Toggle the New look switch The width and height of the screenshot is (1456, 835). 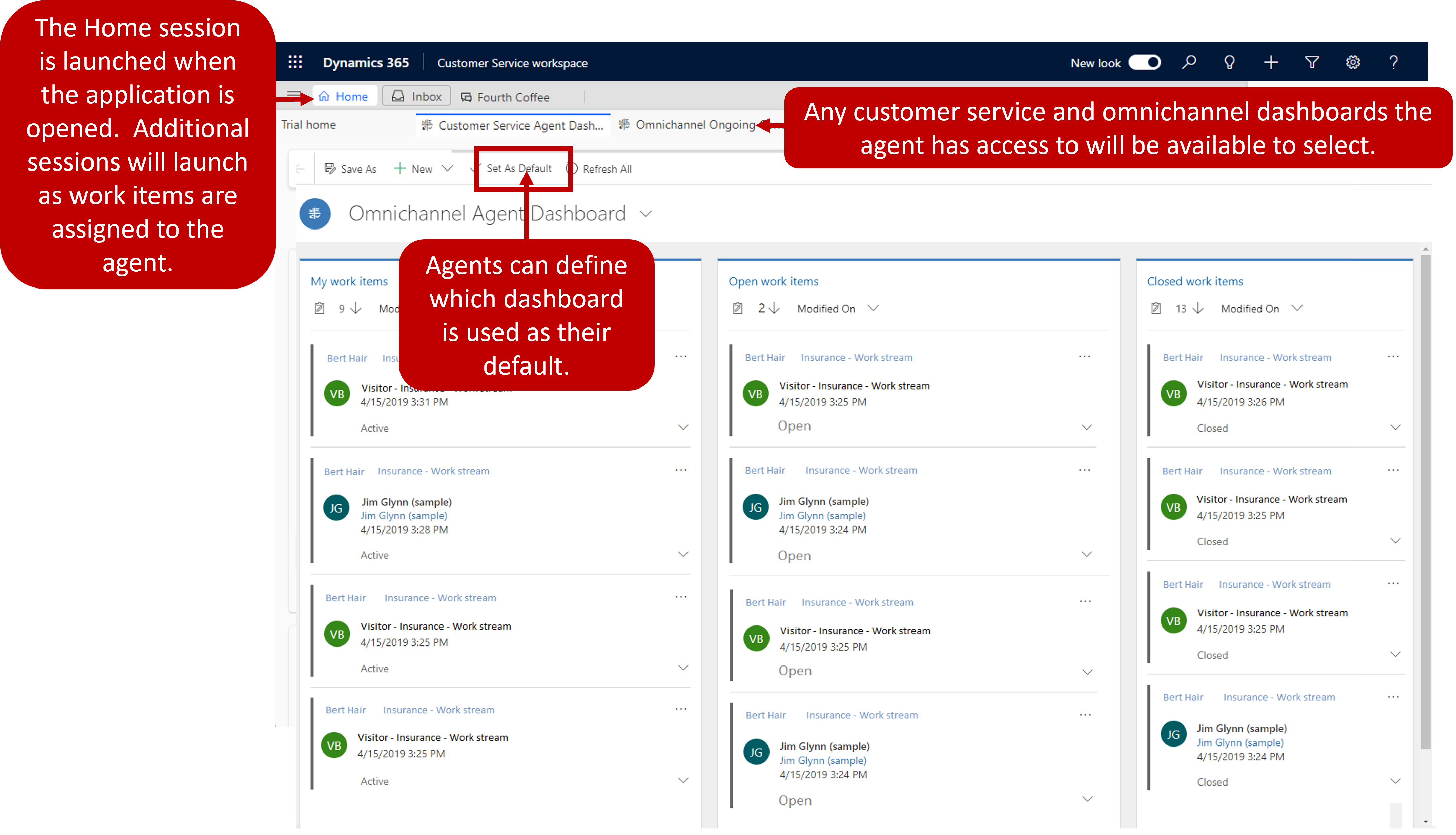click(1144, 62)
